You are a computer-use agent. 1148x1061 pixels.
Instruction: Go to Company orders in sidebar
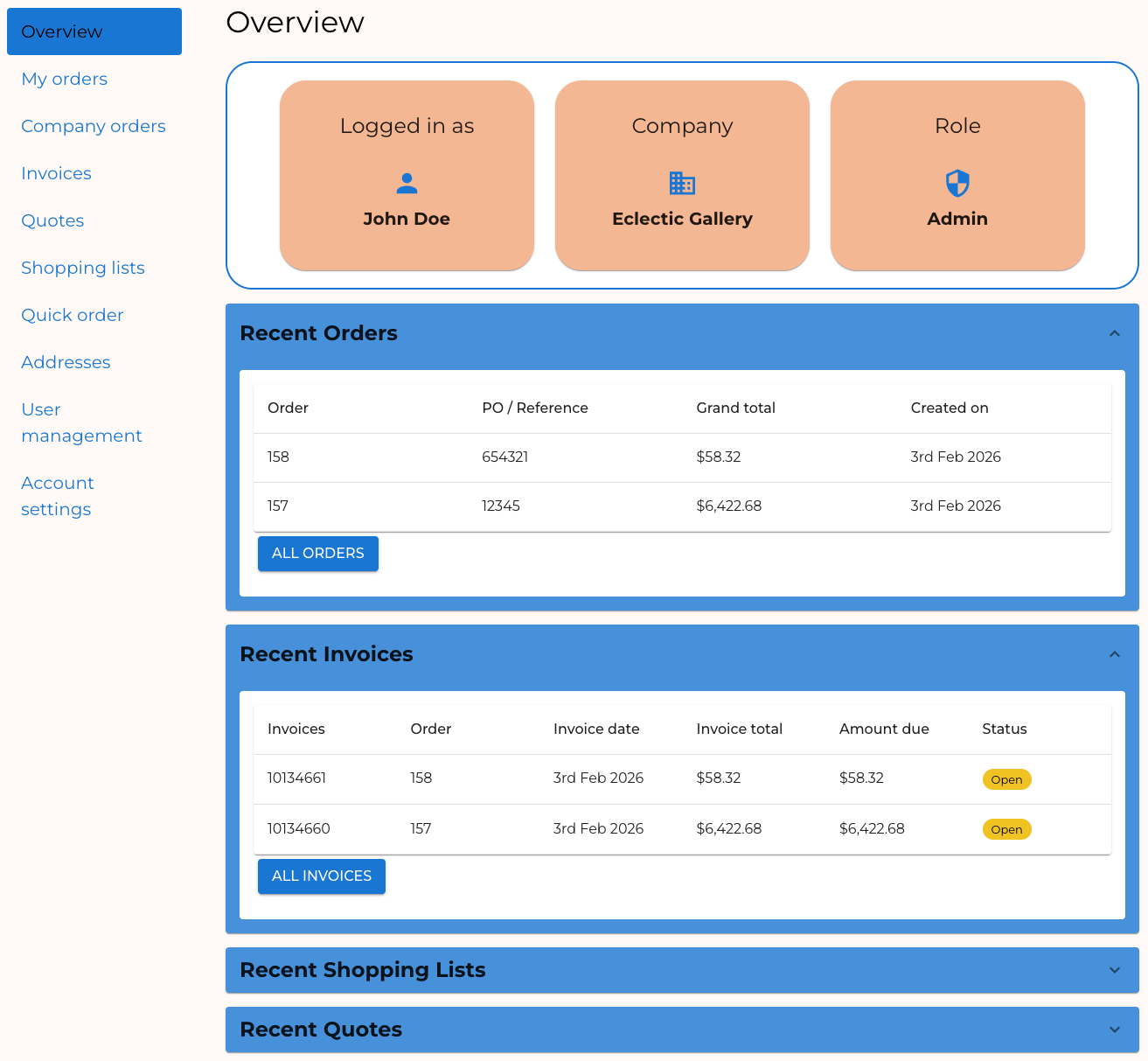click(94, 126)
